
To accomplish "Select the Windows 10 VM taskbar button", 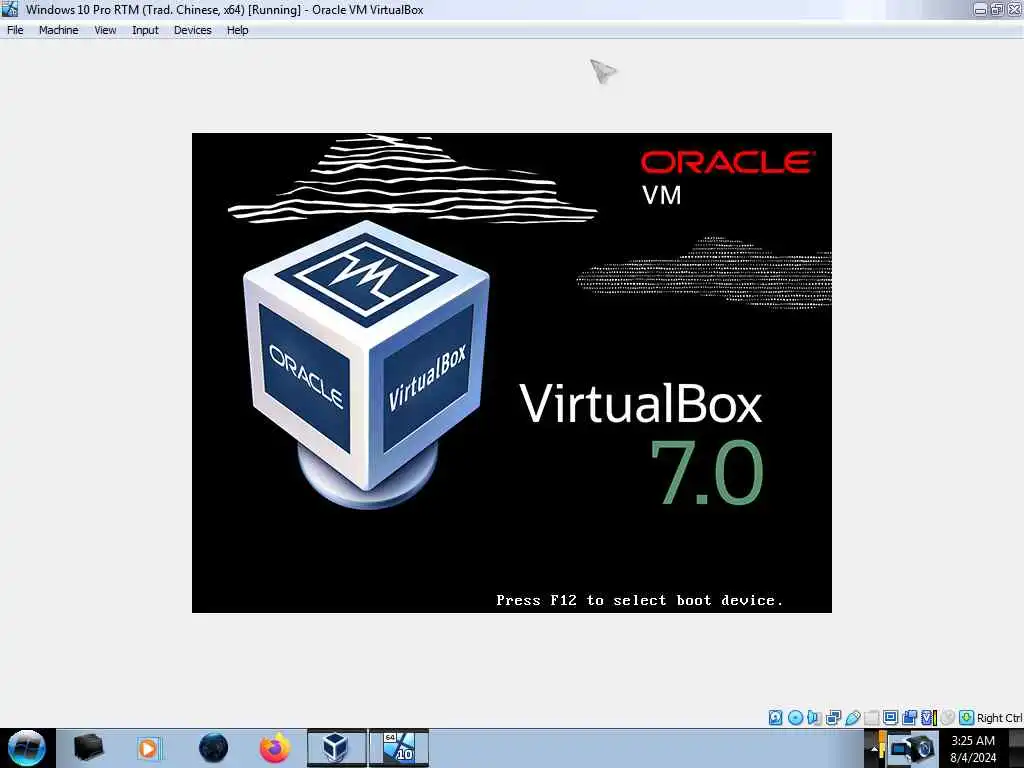I will [399, 748].
